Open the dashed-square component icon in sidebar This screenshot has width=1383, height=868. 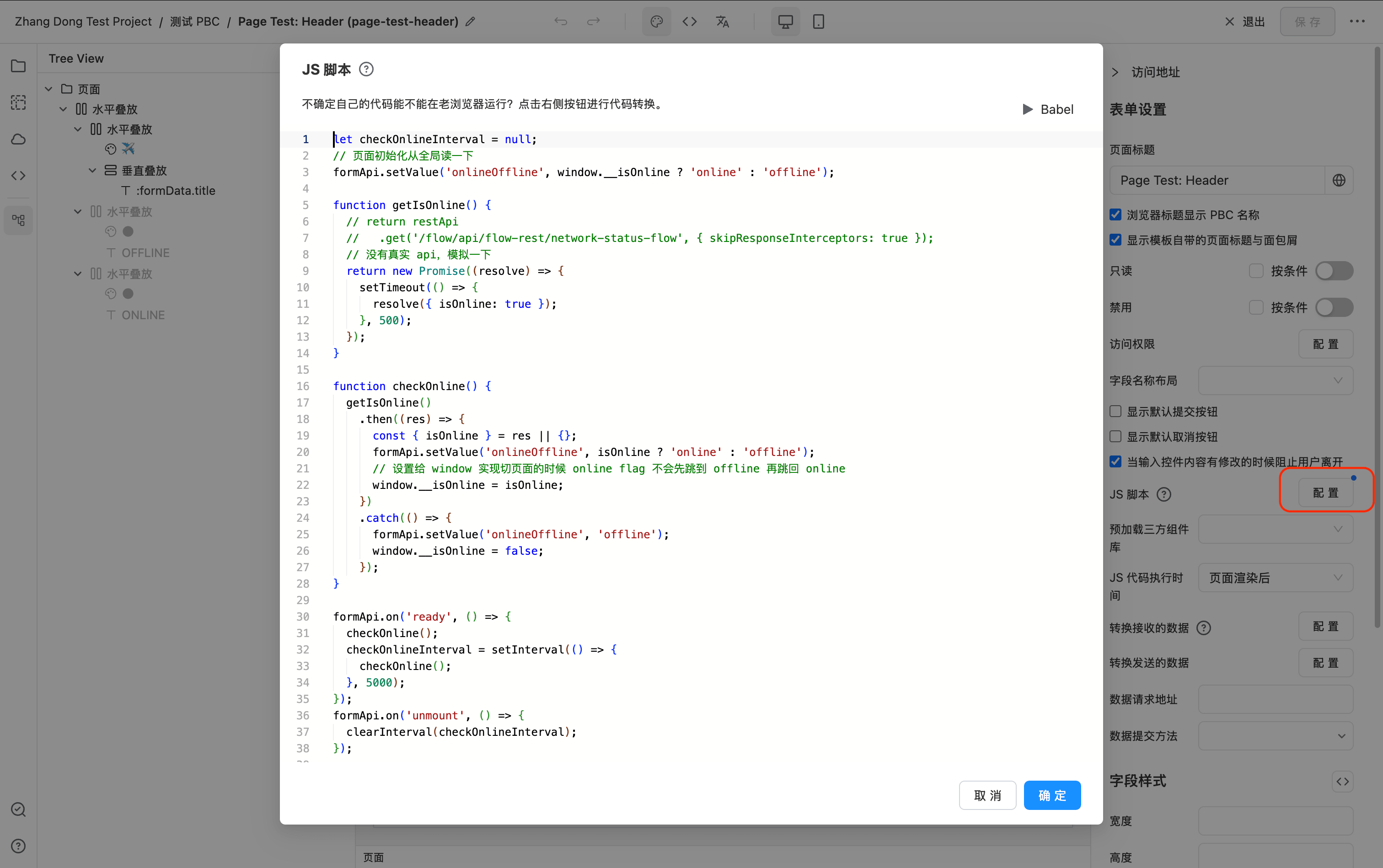(x=18, y=102)
